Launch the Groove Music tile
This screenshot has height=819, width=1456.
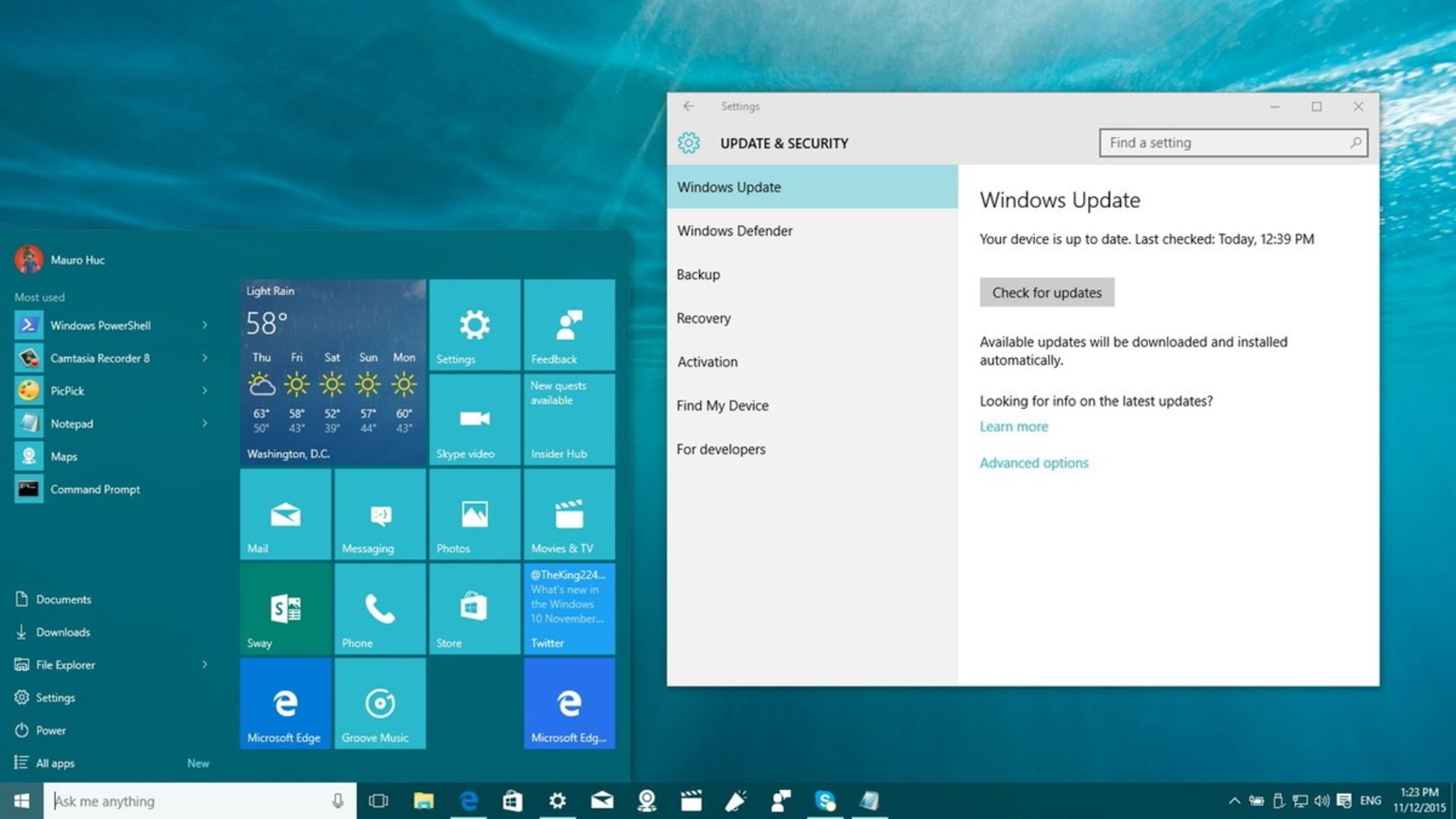380,704
